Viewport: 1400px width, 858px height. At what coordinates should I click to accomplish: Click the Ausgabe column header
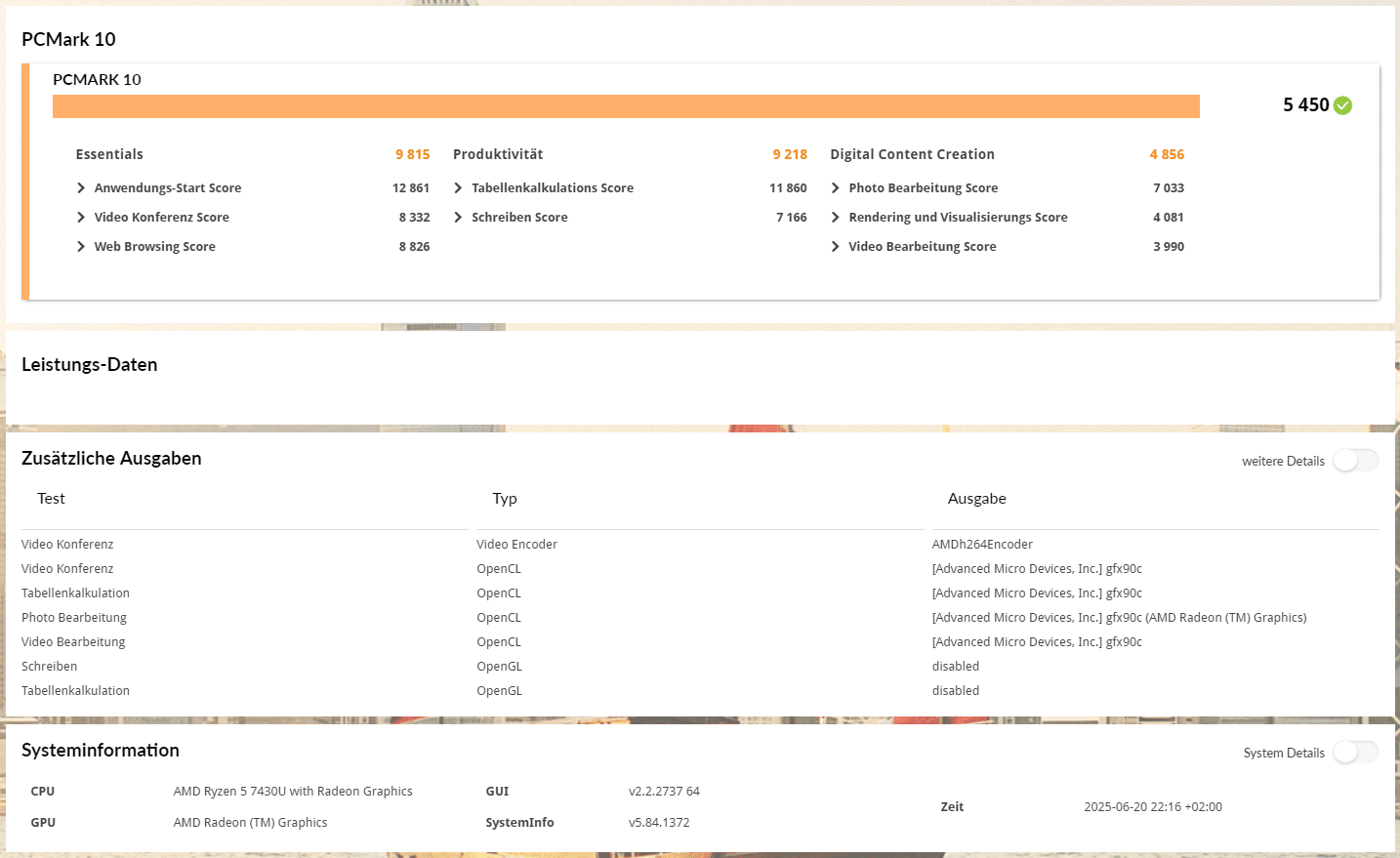point(976,499)
